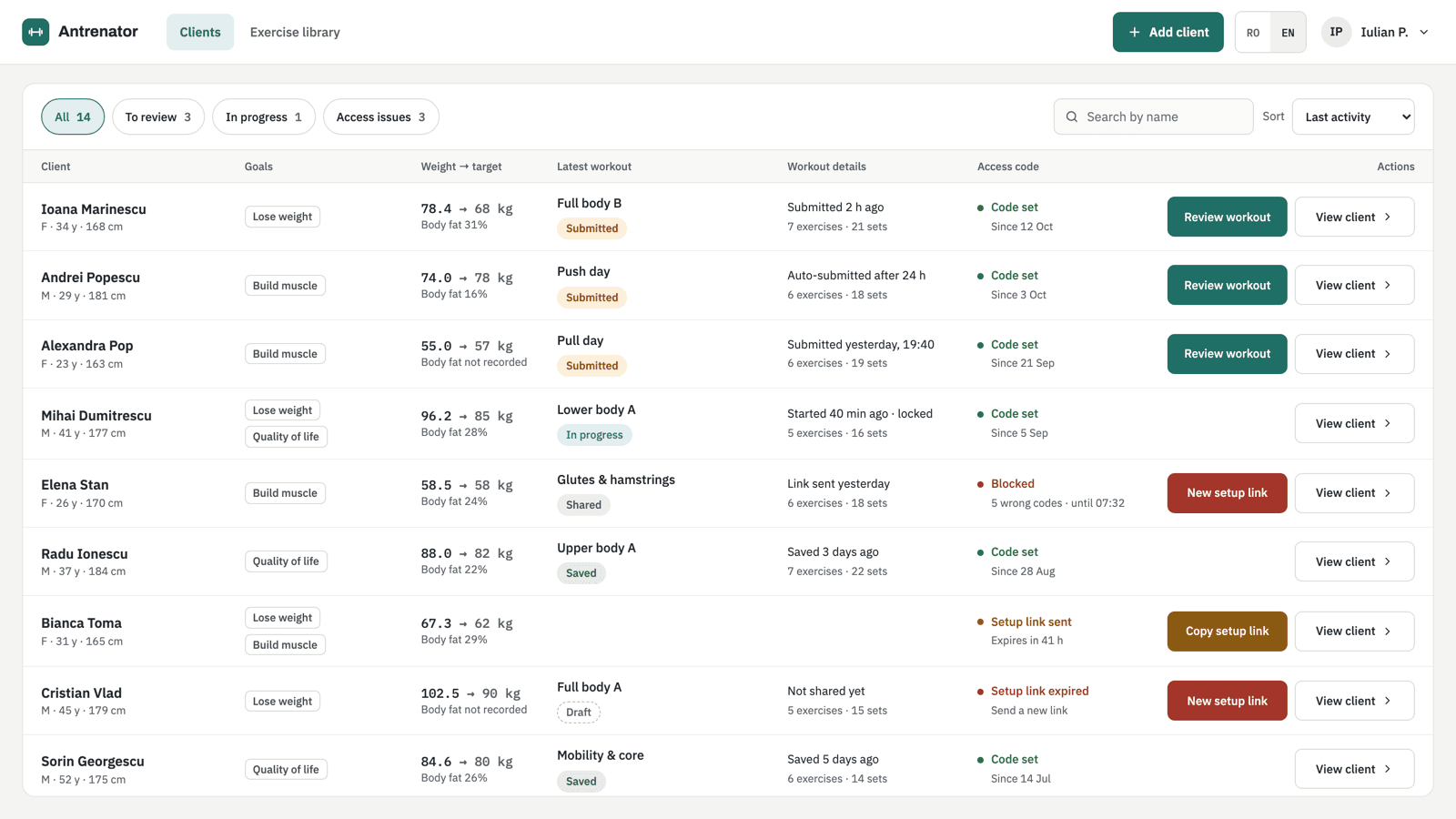Review workout for Ioana Marinescu
Screen dimensions: 1456x819
tap(1227, 217)
